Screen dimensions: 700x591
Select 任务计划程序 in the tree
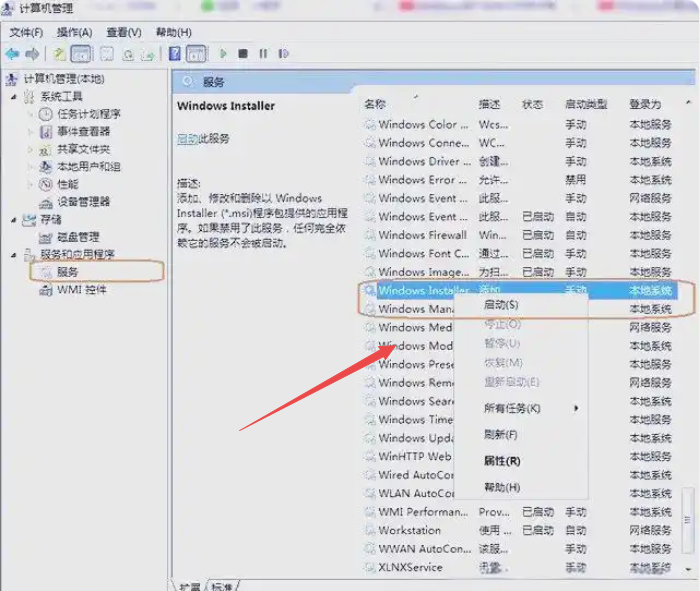click(x=89, y=114)
